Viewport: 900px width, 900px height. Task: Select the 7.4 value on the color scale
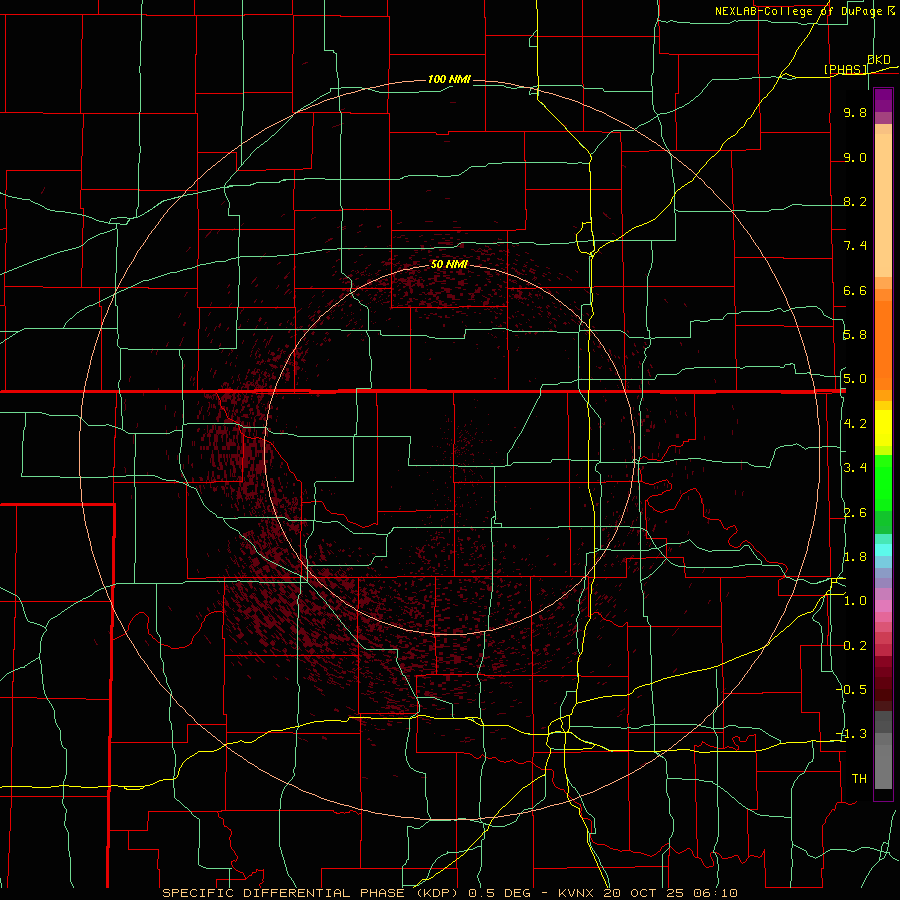855,246
